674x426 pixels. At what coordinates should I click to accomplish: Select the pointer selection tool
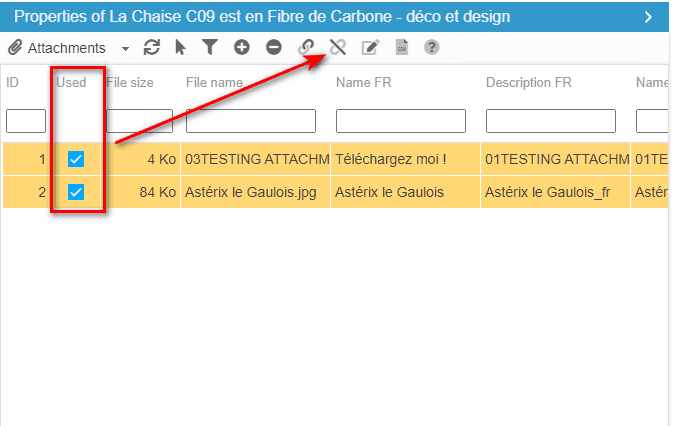[x=181, y=47]
